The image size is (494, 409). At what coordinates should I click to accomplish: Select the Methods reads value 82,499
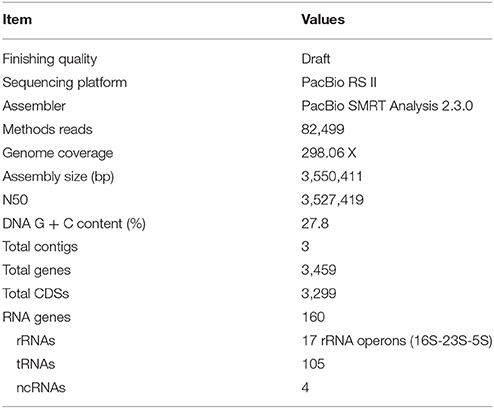[323, 130]
